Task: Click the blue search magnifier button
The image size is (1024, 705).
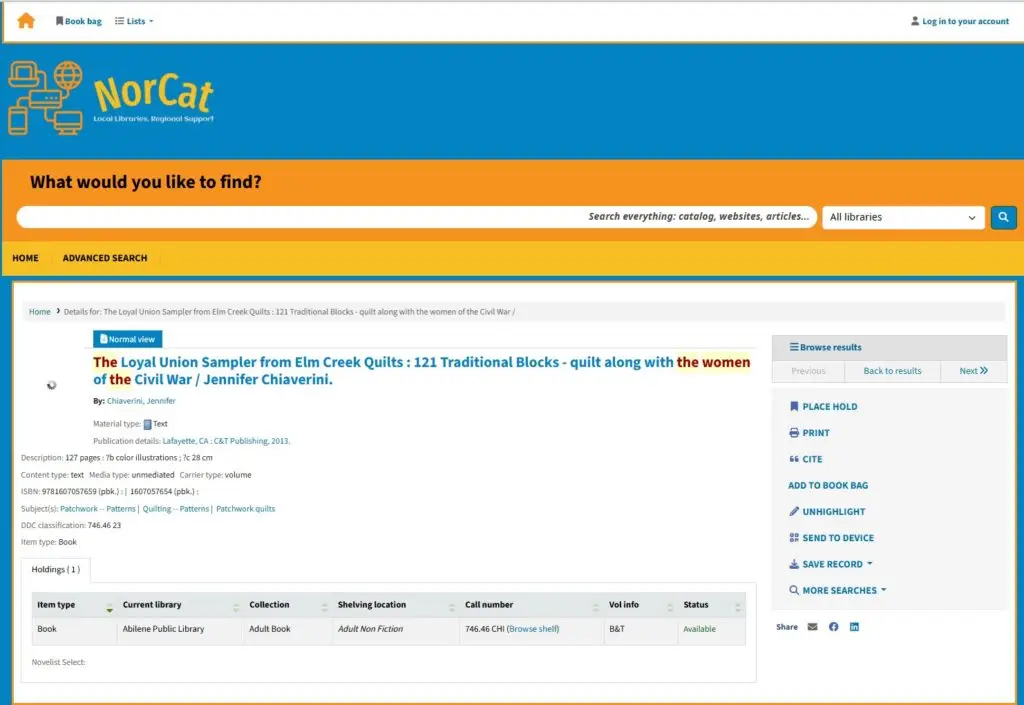Action: pos(1003,217)
